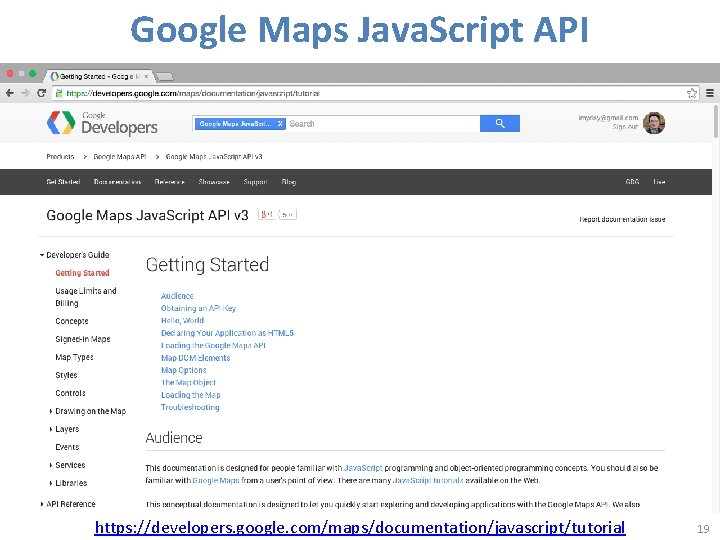This screenshot has height=540, width=720.
Task: Open Get Started nav item
Action: tap(63, 182)
